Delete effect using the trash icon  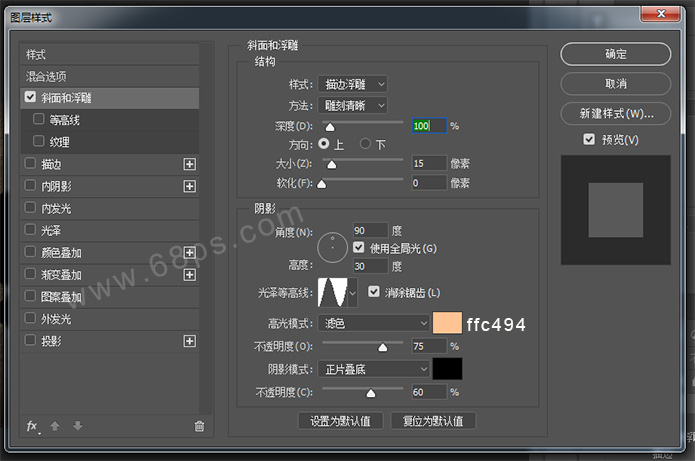[199, 426]
